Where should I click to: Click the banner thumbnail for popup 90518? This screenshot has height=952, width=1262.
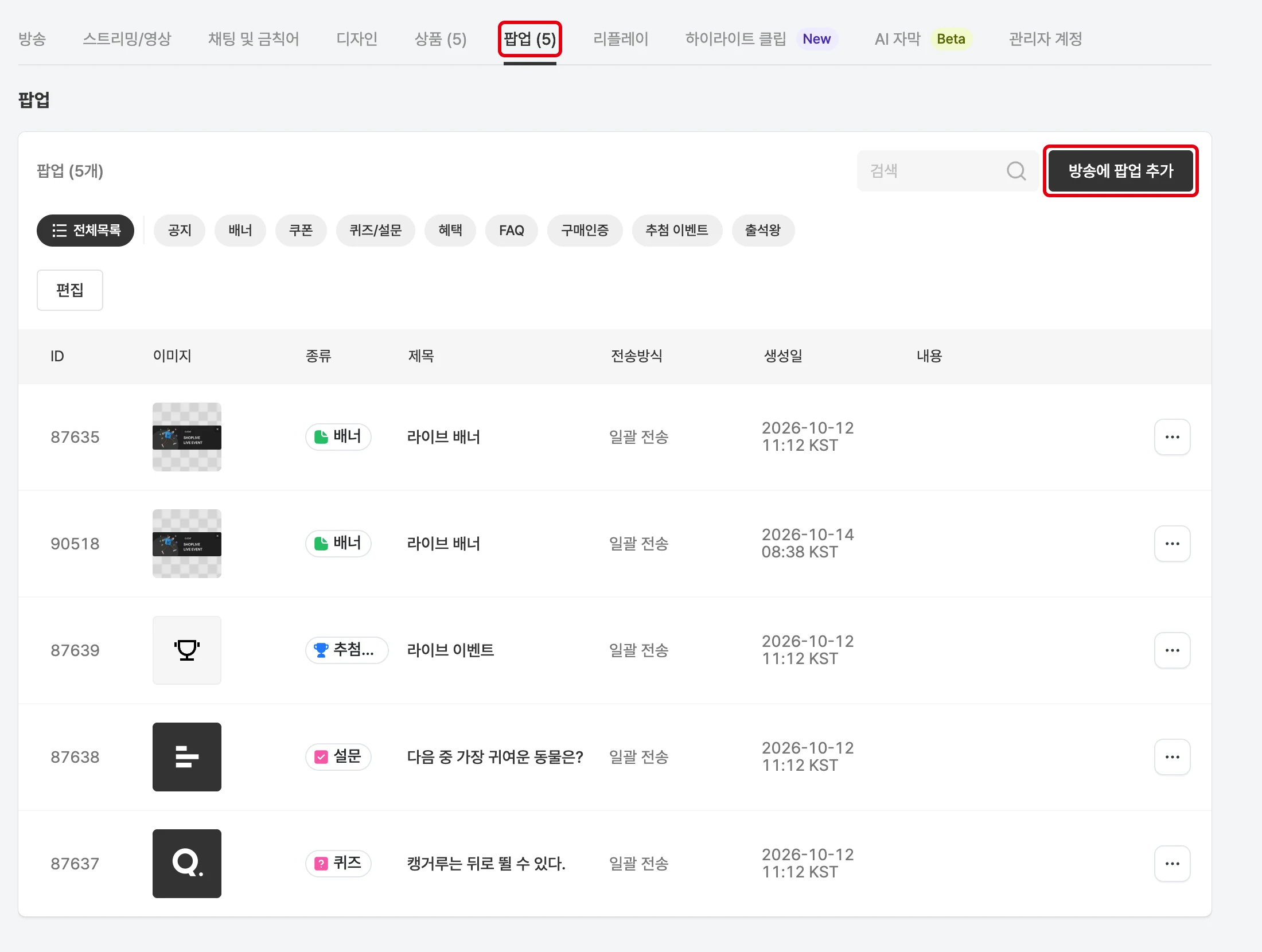[187, 544]
